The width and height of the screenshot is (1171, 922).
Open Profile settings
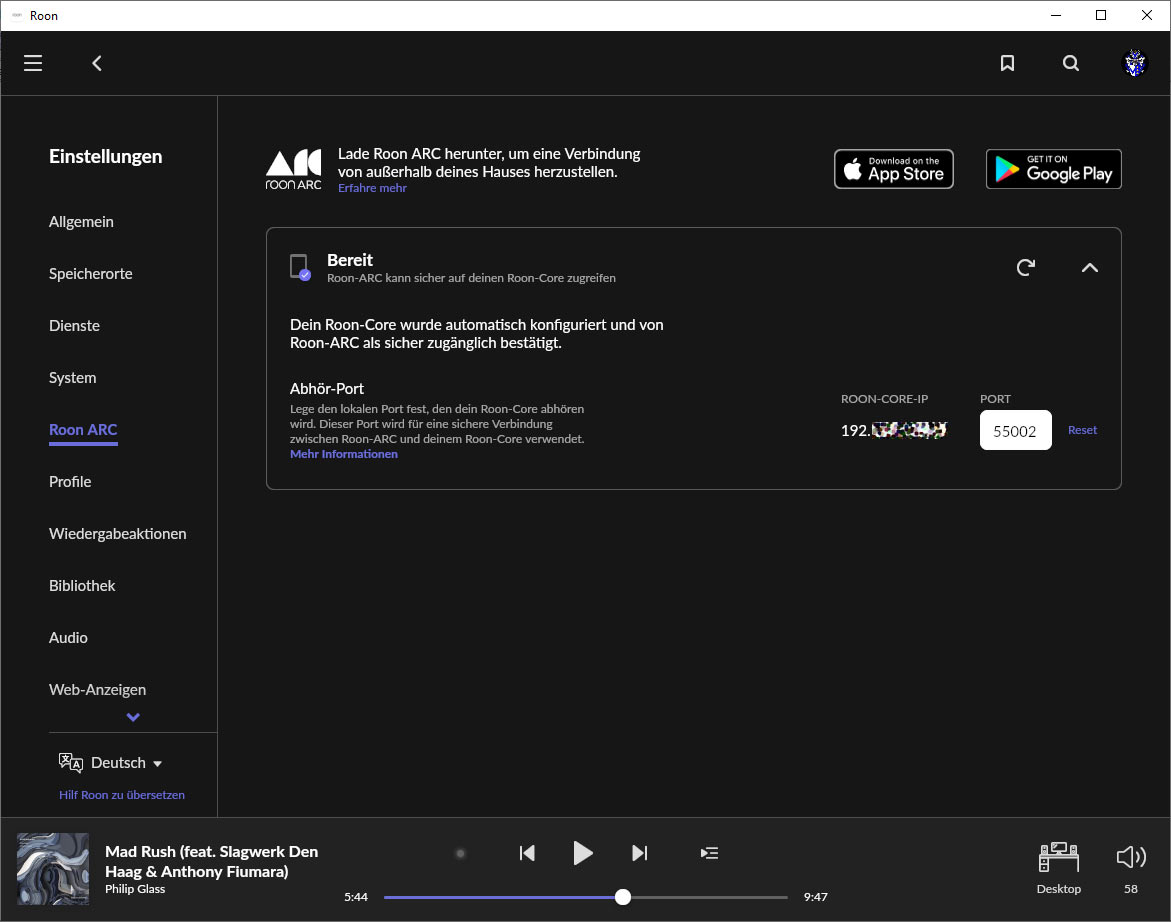(70, 482)
